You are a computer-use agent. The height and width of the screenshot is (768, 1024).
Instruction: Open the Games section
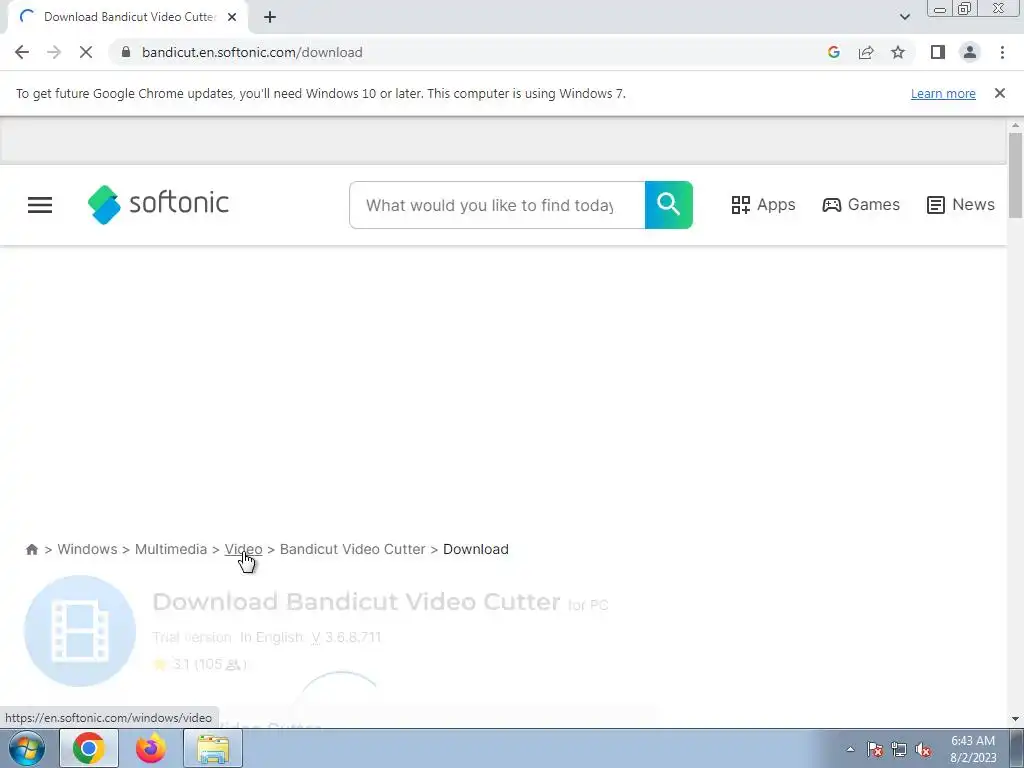tap(861, 205)
